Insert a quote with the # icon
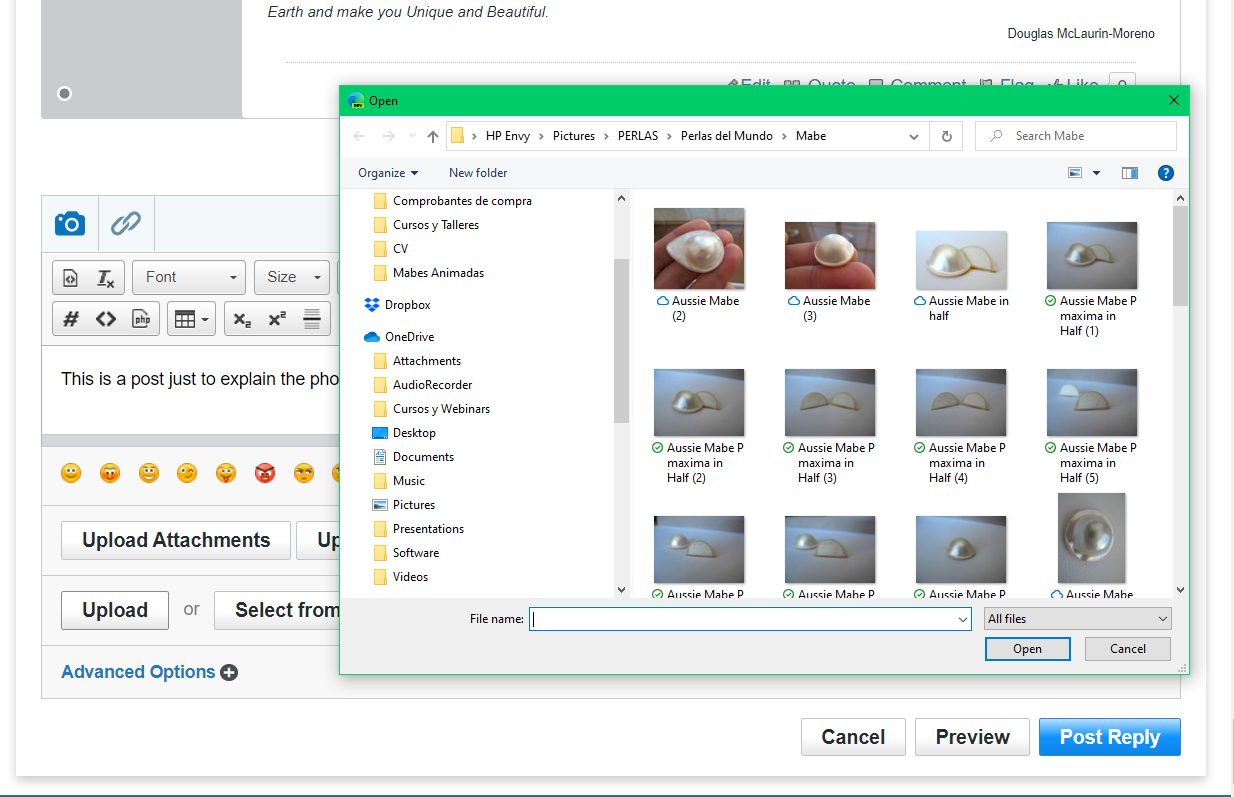This screenshot has height=797, width=1234. pyautogui.click(x=71, y=319)
